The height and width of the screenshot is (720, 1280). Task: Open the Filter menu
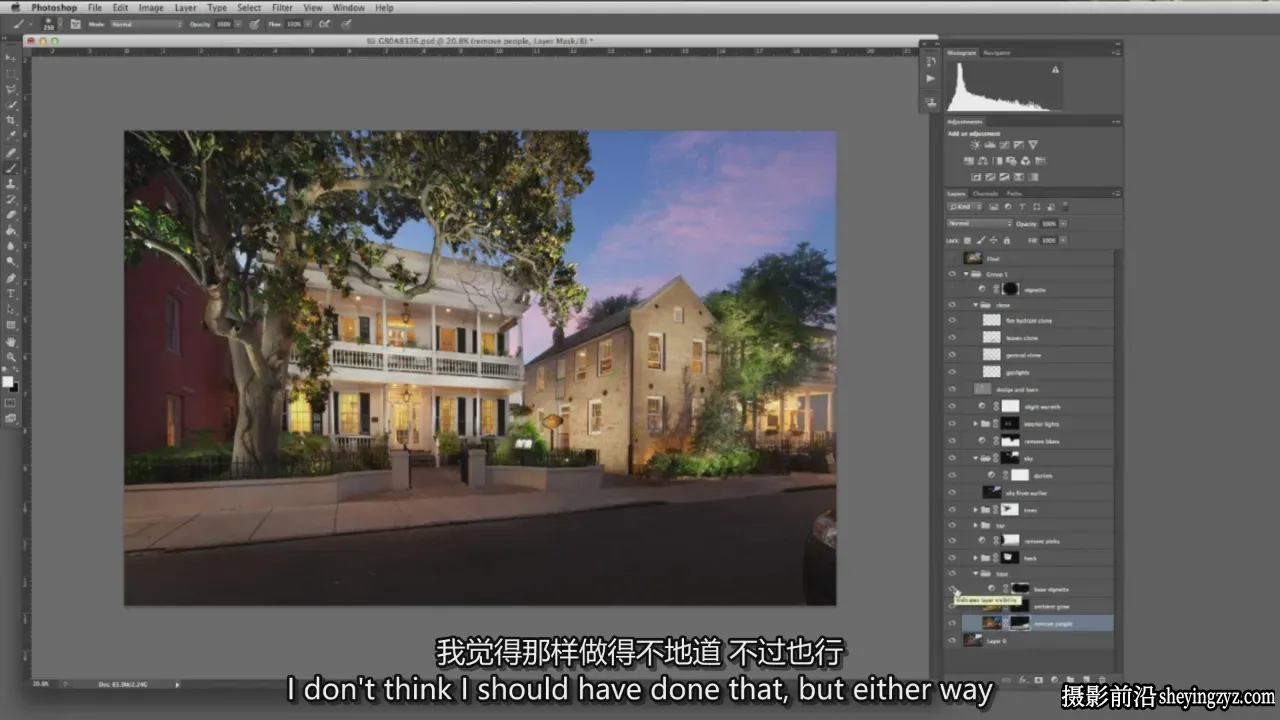point(282,7)
